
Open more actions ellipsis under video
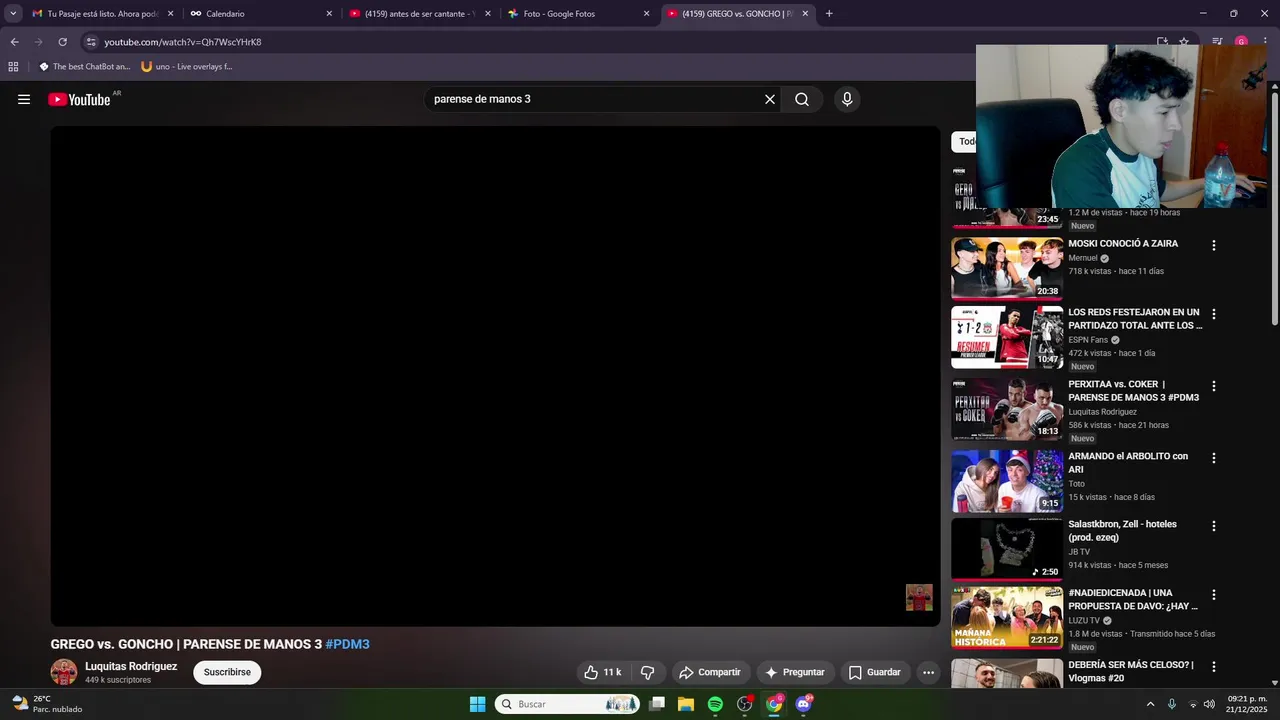[x=928, y=672]
